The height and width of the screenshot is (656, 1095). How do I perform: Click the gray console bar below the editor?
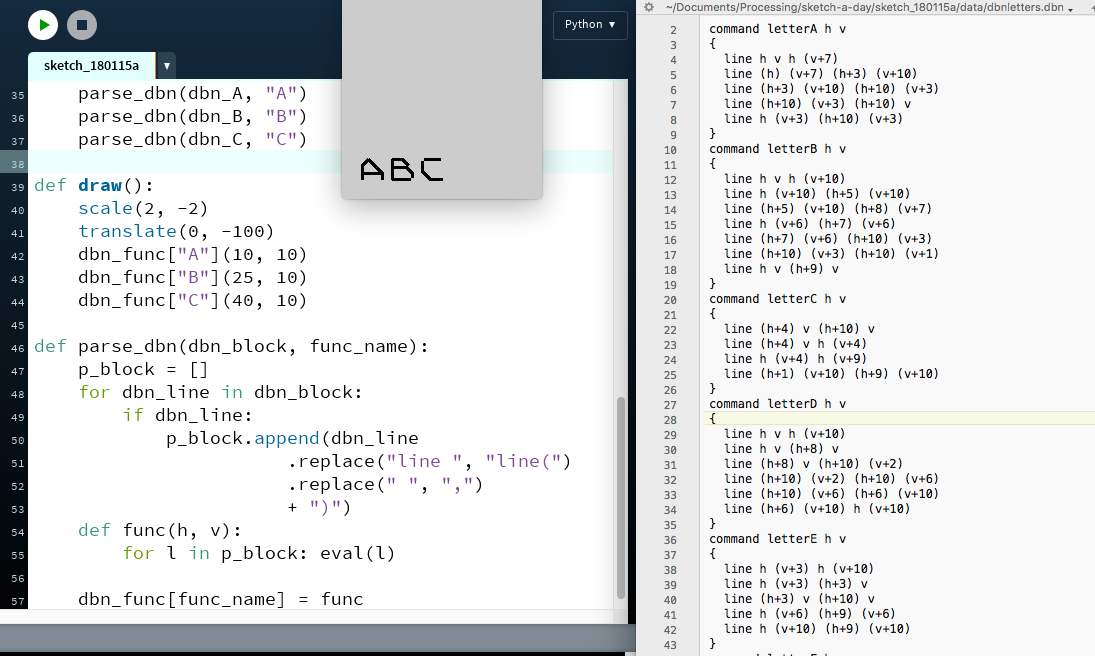[316, 638]
